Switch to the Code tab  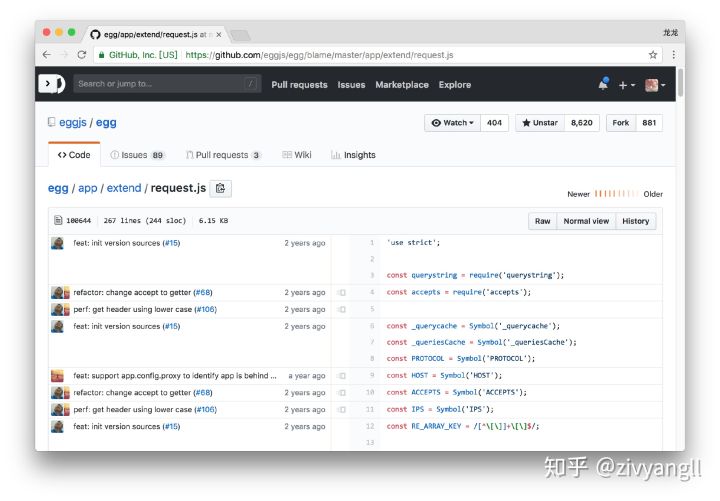point(74,155)
